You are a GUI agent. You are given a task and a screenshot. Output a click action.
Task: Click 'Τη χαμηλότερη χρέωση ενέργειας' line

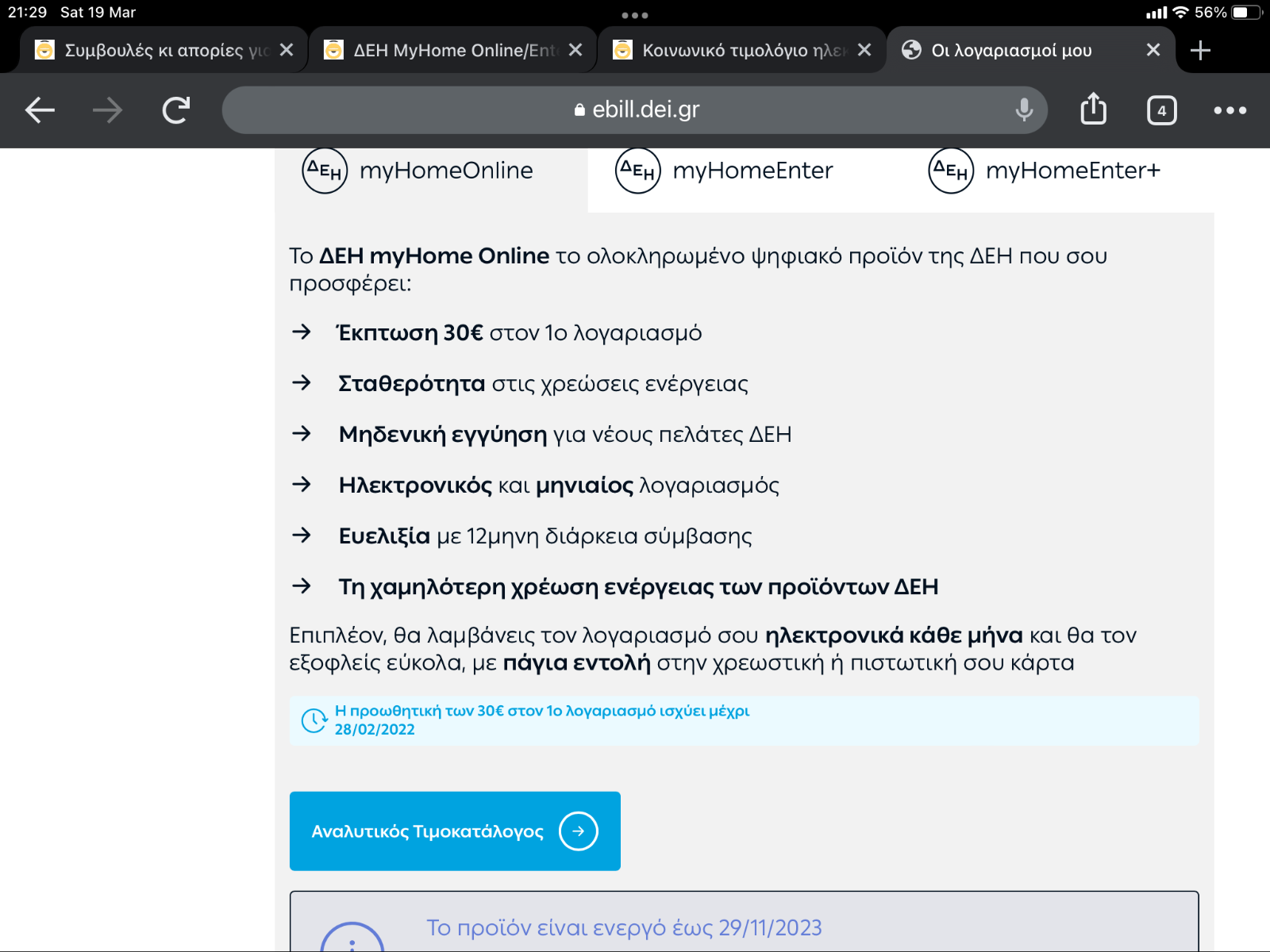(x=638, y=586)
